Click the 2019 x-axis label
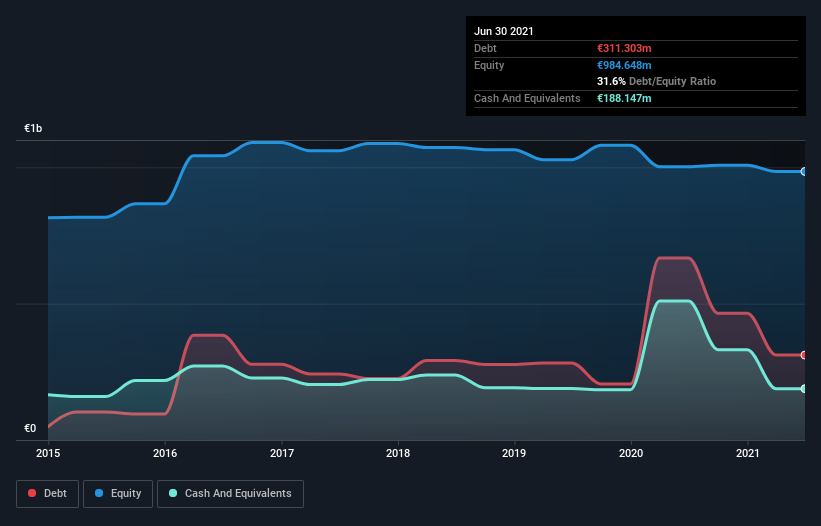The height and width of the screenshot is (526, 821). click(514, 453)
